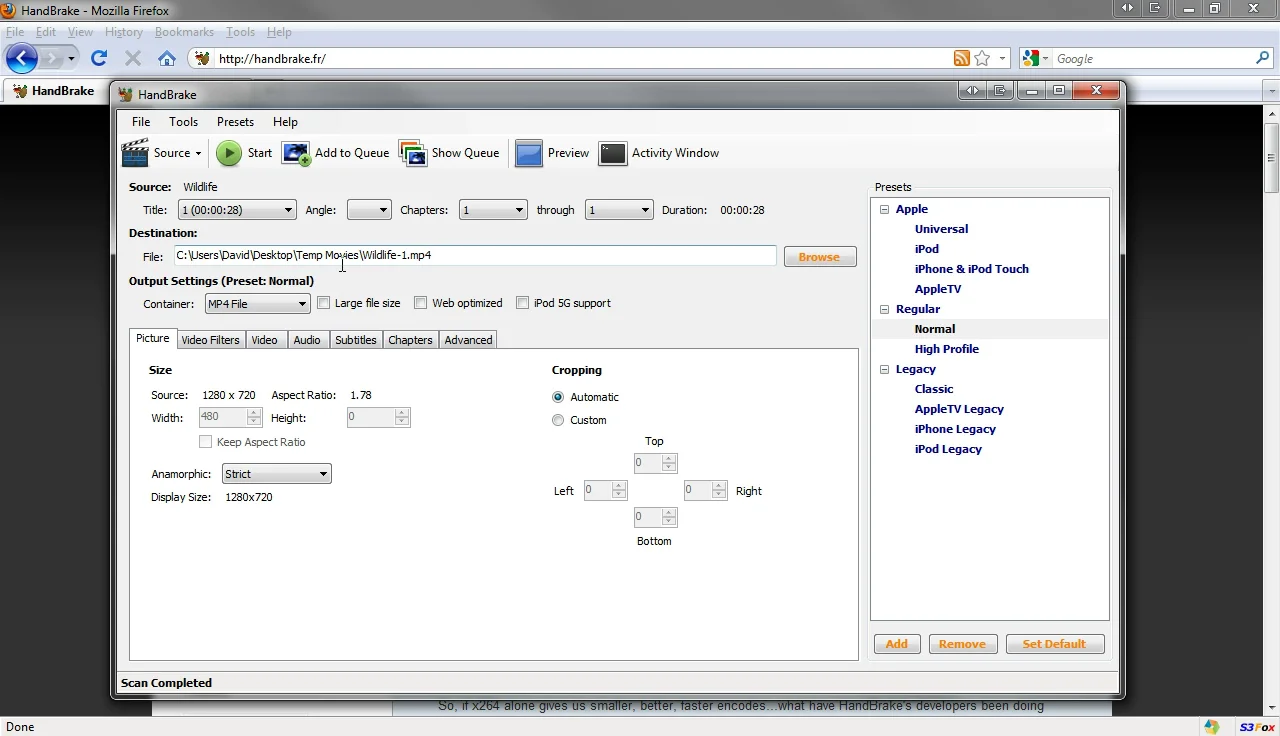This screenshot has height=736, width=1280.
Task: Reload the page in Firefox
Action: tap(99, 58)
